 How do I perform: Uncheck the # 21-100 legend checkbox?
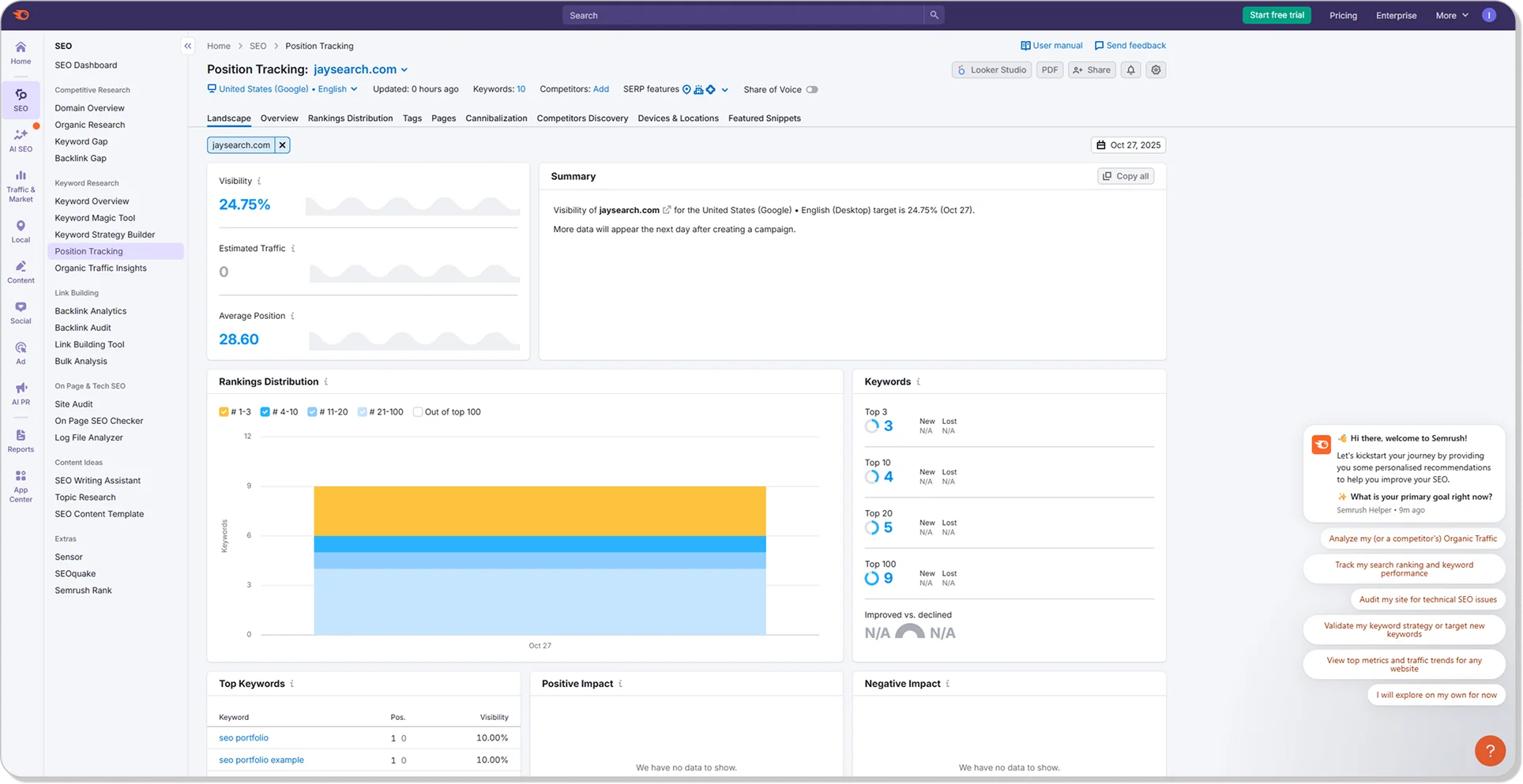[x=362, y=412]
